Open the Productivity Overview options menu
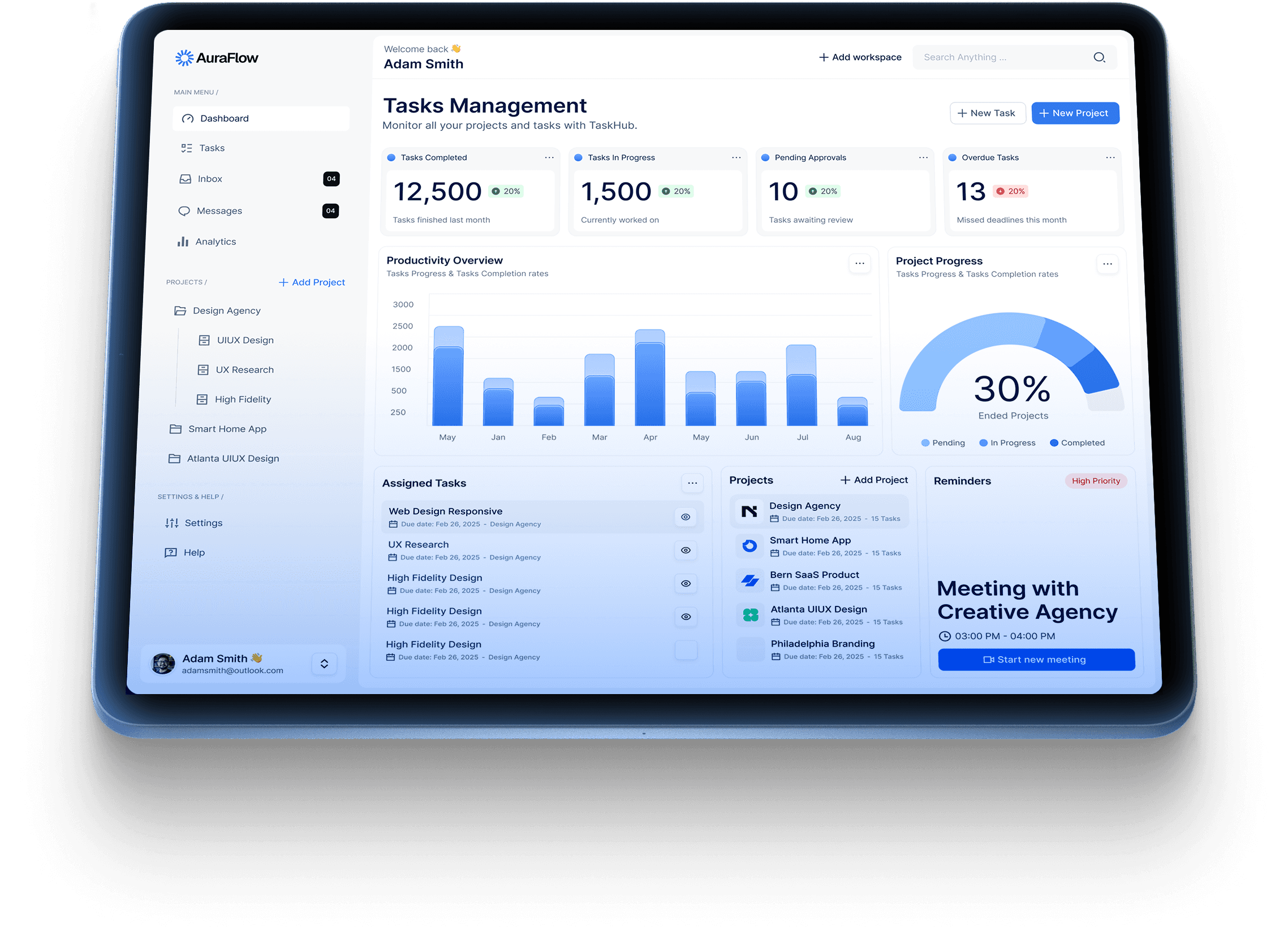Viewport: 1288px width, 943px height. 860,263
